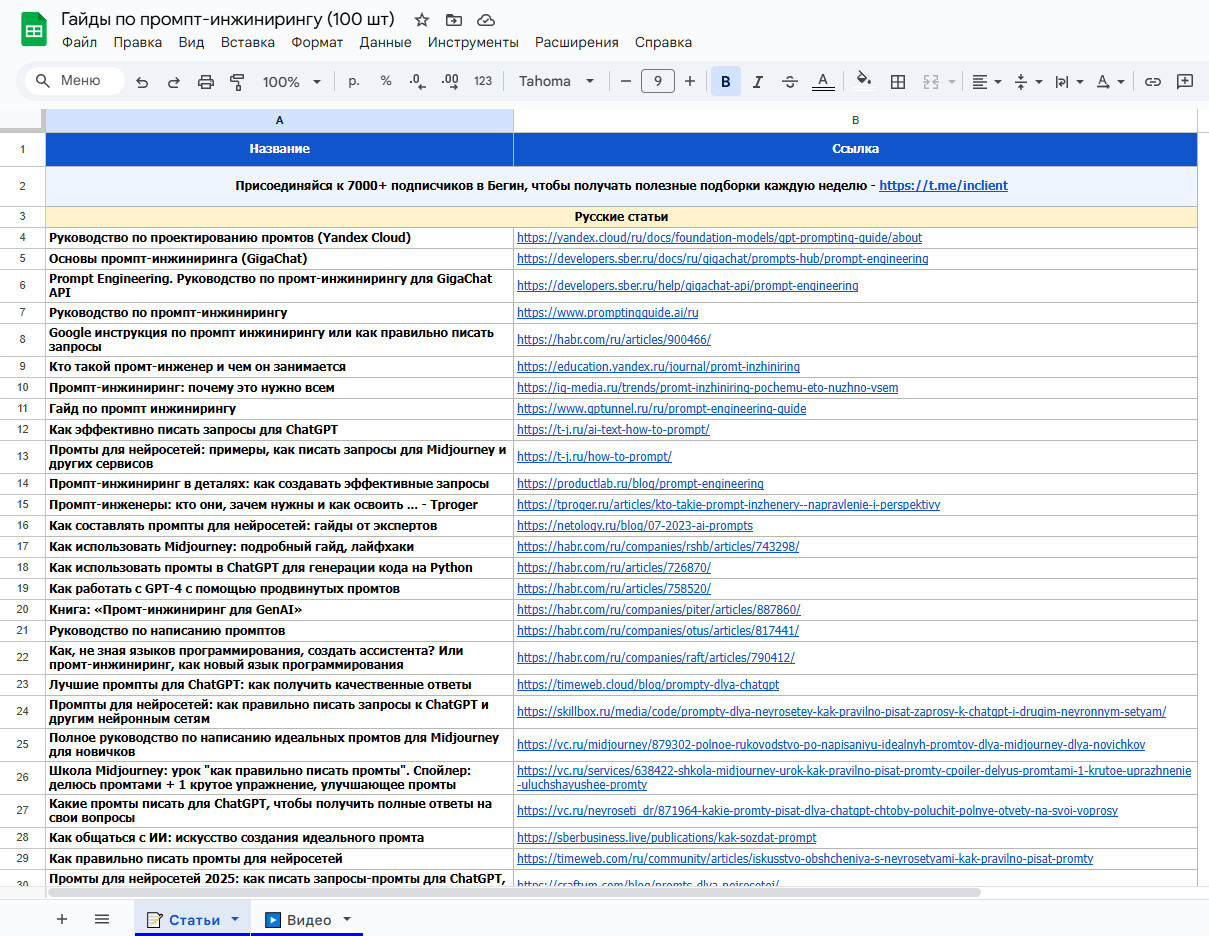This screenshot has height=936, width=1209.
Task: Select the paint format roller tool
Action: coord(237,82)
